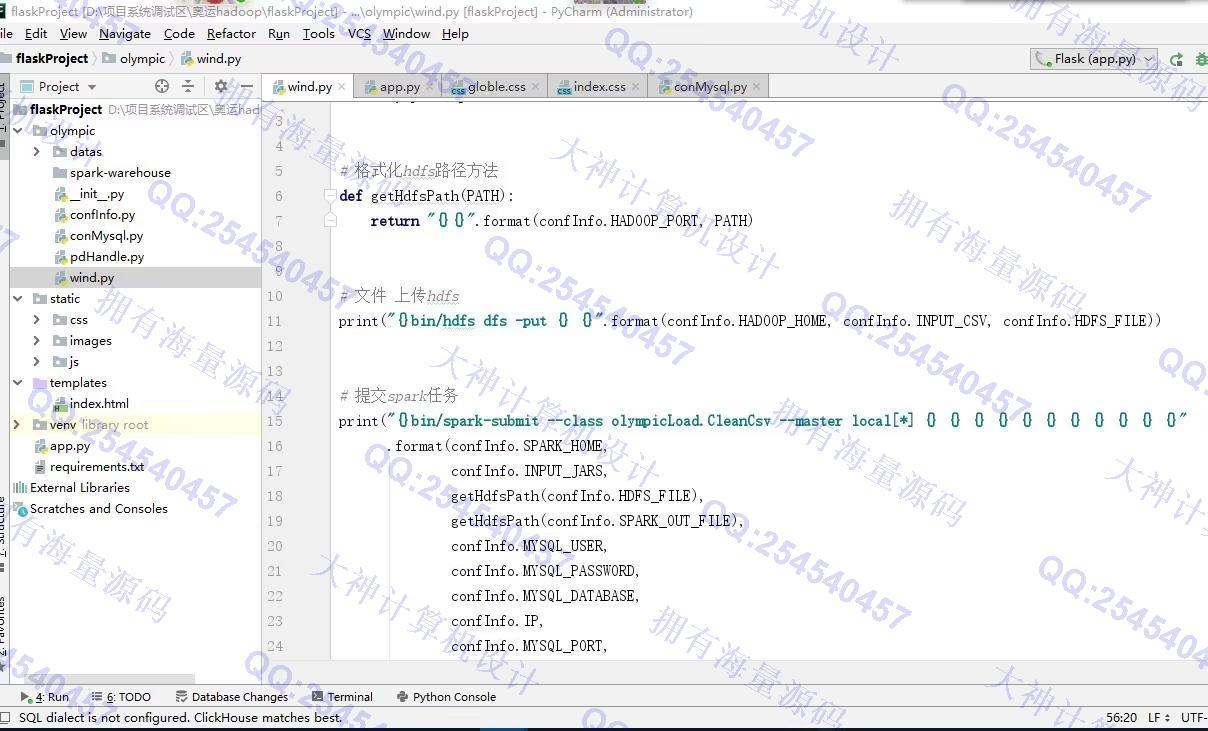The height and width of the screenshot is (731, 1208).
Task: Start debugging with the bug icon
Action: (1201, 59)
